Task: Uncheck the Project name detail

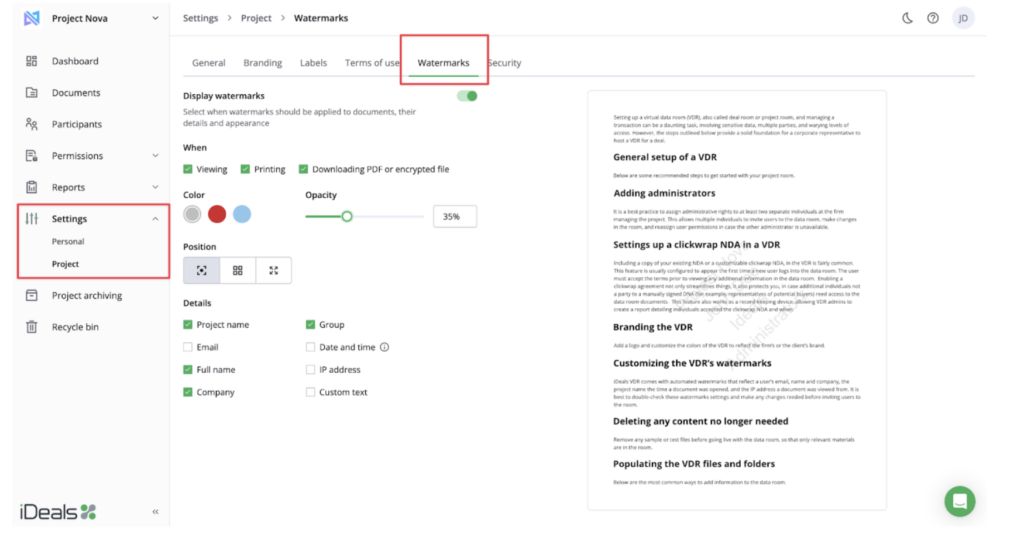Action: tap(188, 325)
